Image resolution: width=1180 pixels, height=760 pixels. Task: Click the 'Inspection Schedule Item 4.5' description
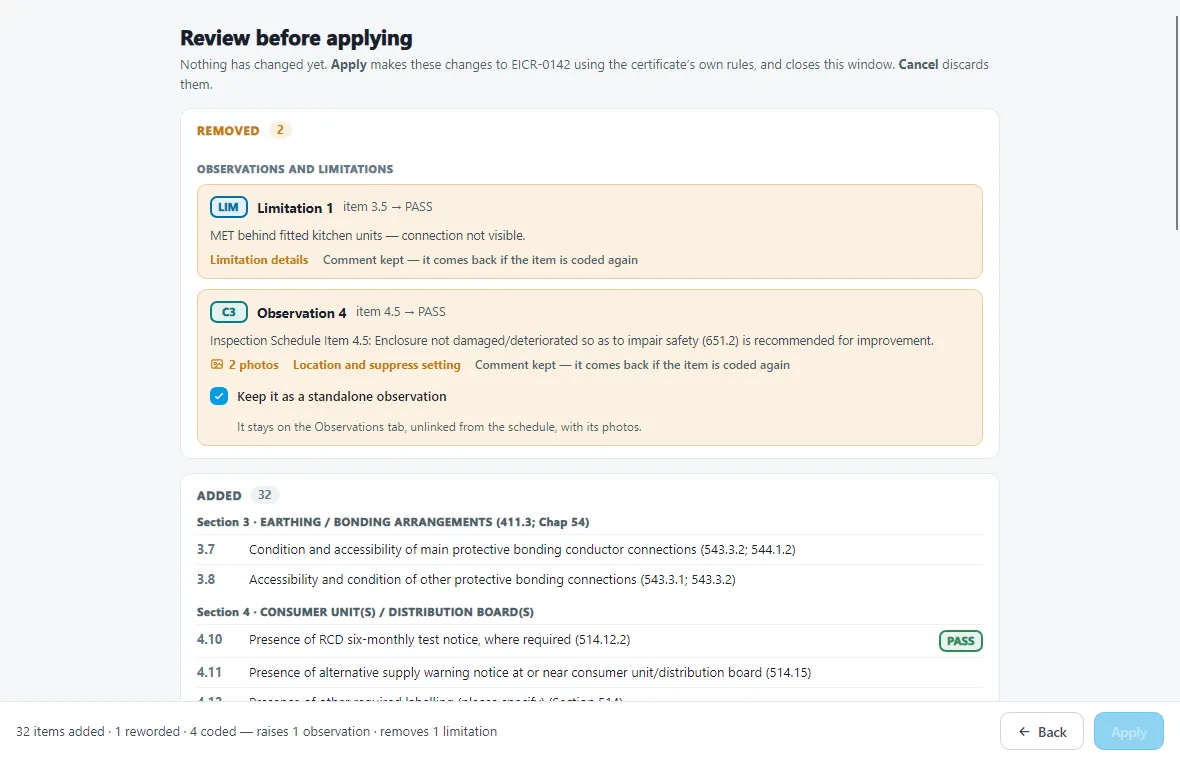(x=571, y=341)
